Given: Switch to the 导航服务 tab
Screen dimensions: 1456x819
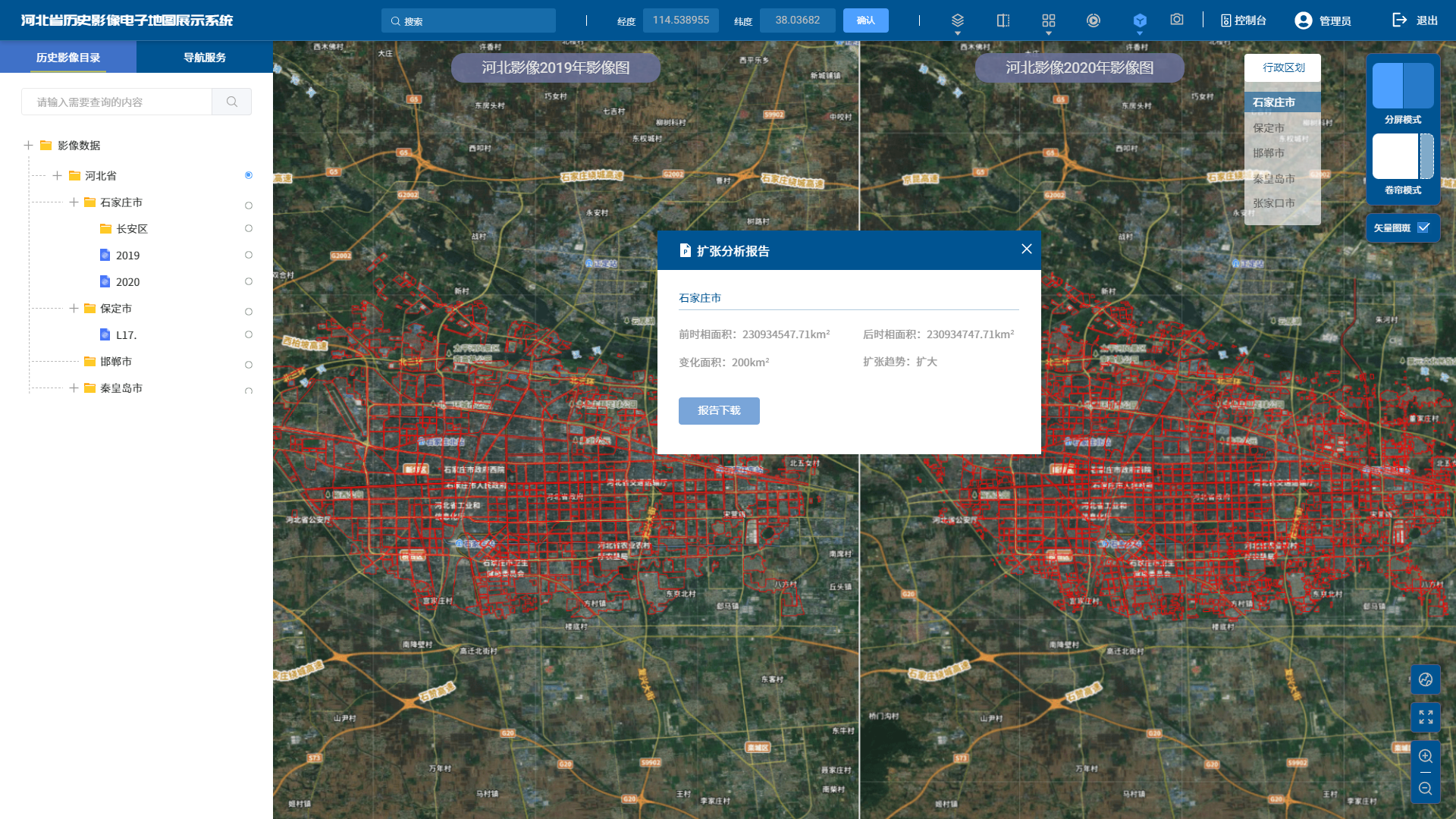Looking at the screenshot, I should 204,58.
